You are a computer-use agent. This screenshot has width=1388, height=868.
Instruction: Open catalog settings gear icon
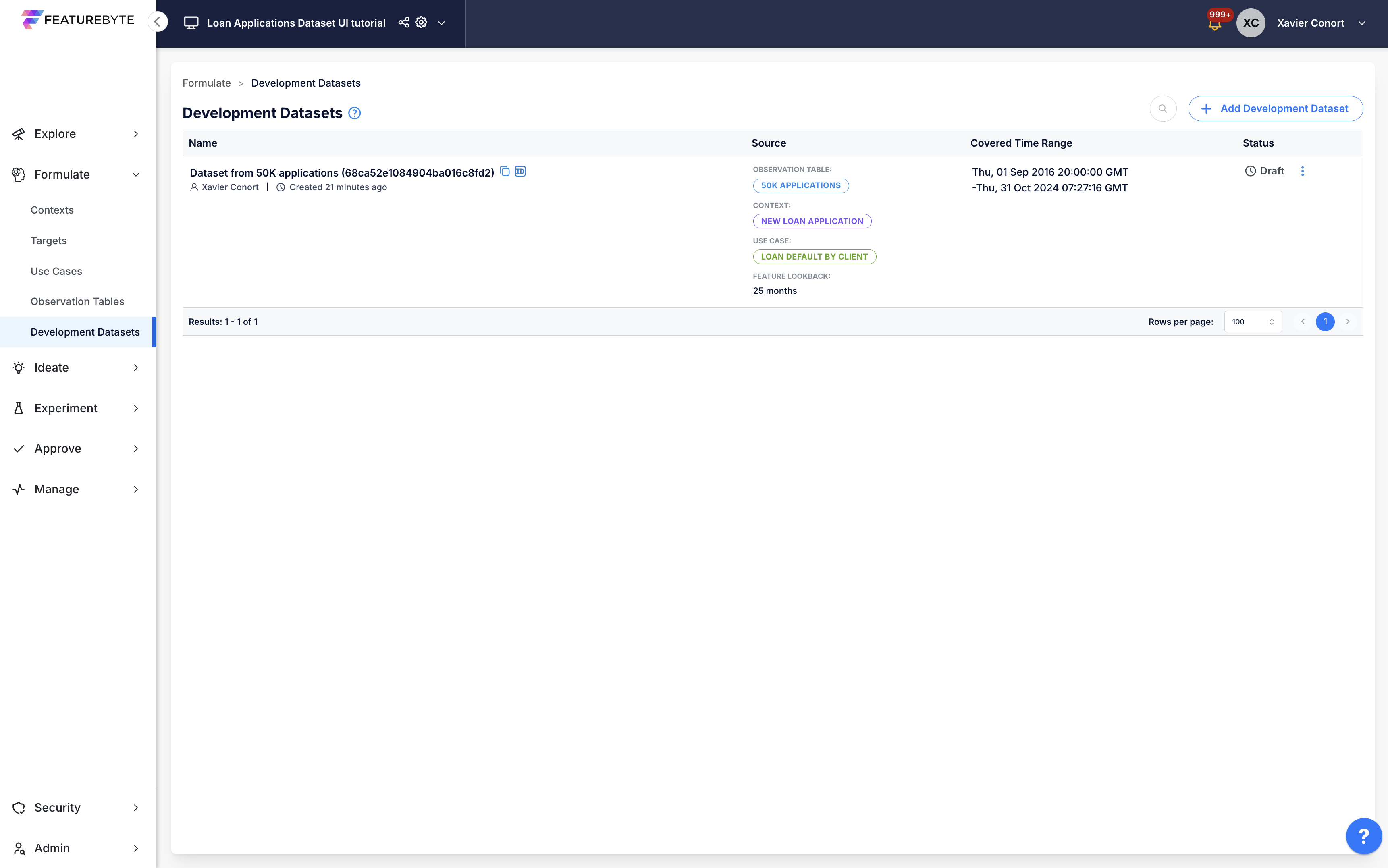tap(421, 23)
